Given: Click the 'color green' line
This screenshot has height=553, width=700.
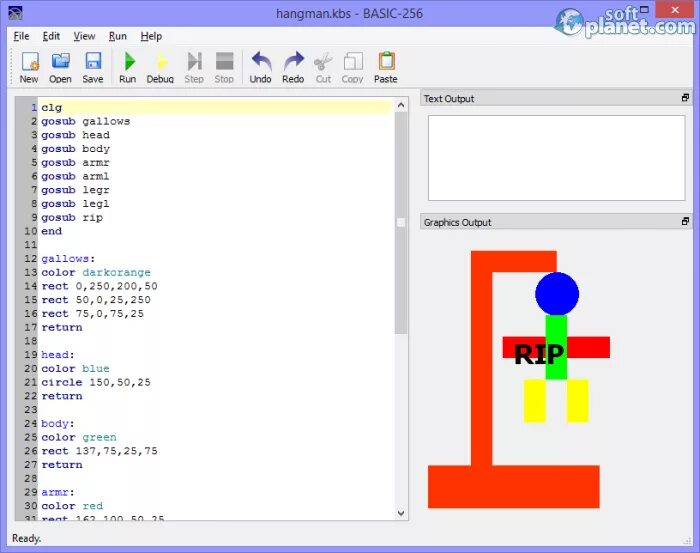Looking at the screenshot, I should tap(79, 437).
